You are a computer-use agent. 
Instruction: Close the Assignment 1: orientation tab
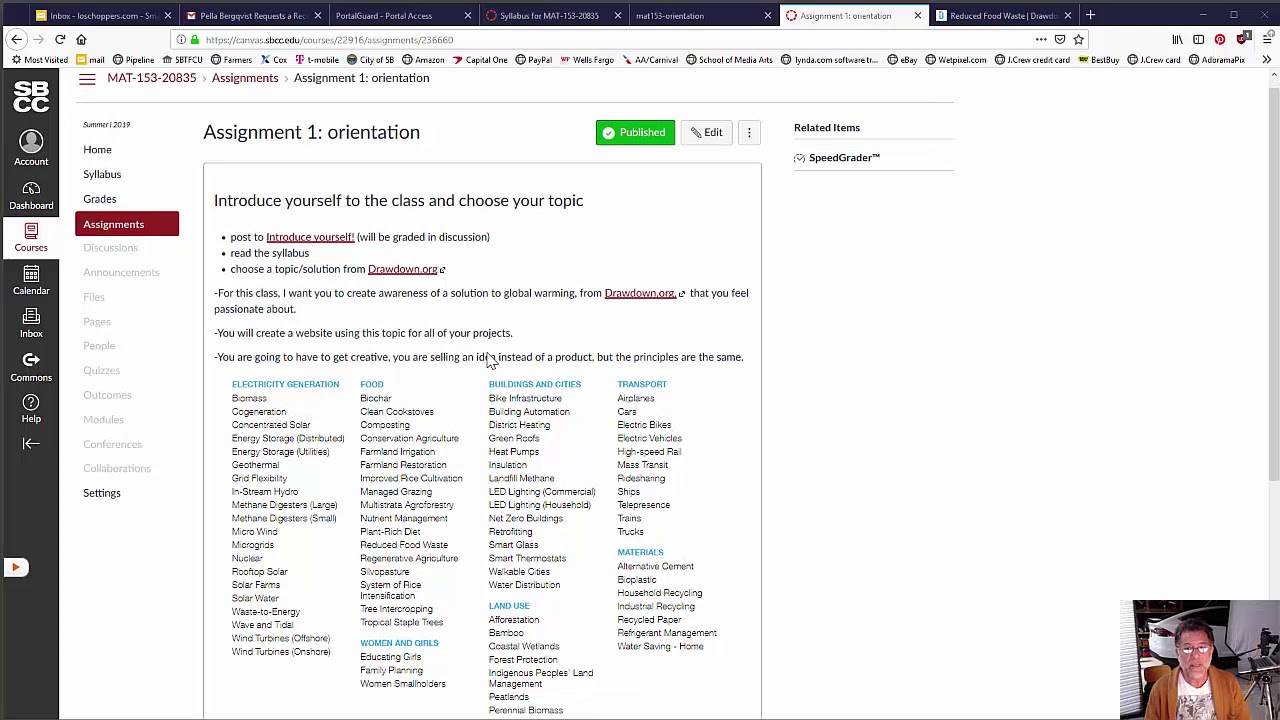pos(917,15)
